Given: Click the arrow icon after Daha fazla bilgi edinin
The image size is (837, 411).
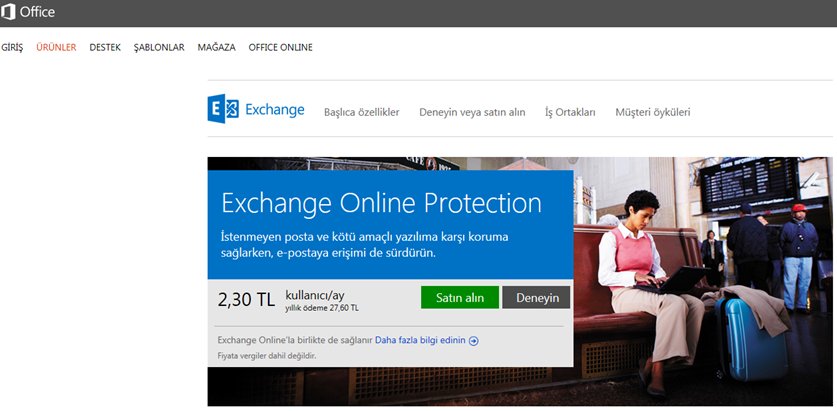Looking at the screenshot, I should pyautogui.click(x=473, y=341).
